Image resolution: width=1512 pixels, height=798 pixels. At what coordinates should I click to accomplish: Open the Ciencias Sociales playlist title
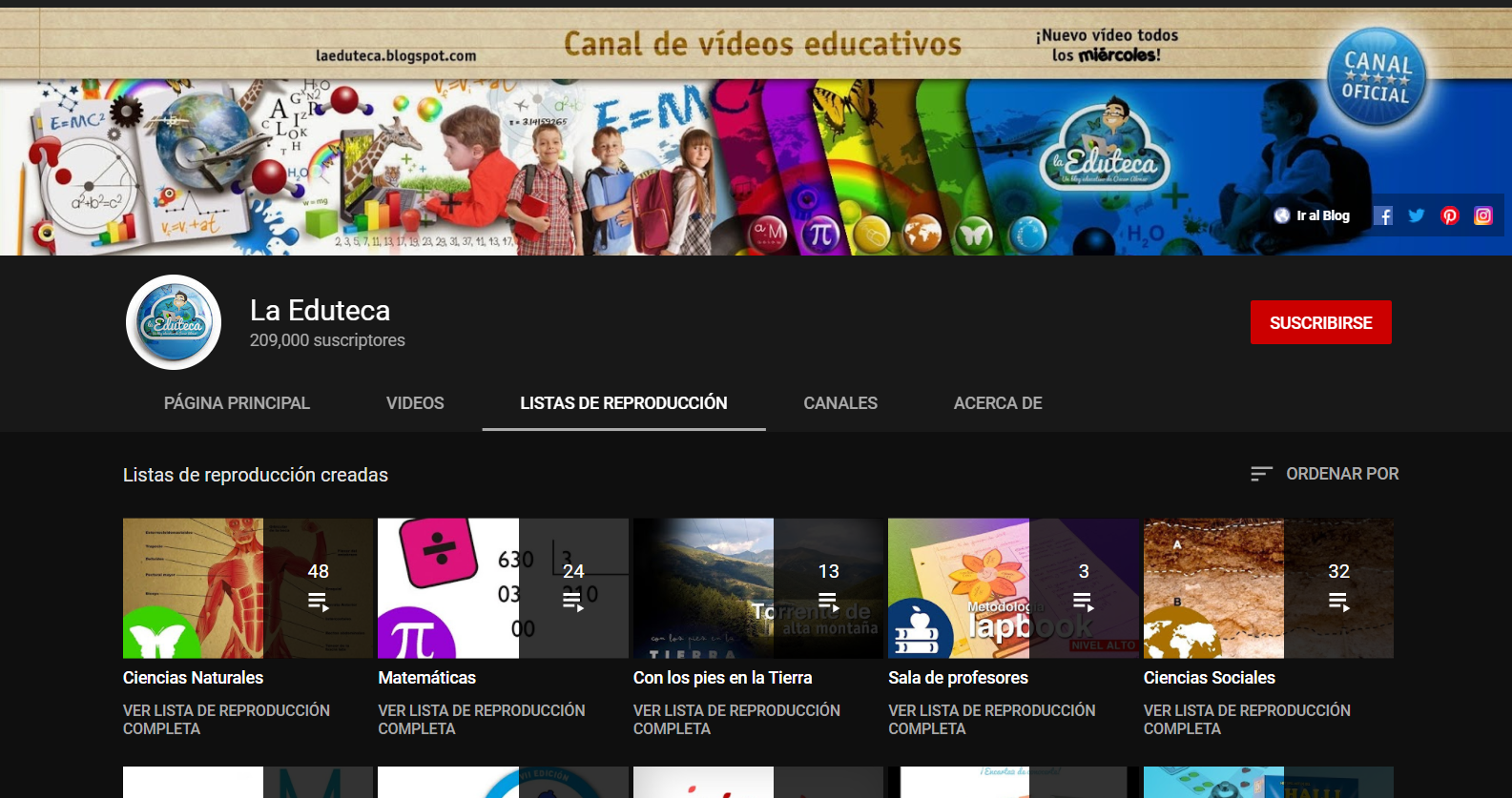tap(1210, 678)
